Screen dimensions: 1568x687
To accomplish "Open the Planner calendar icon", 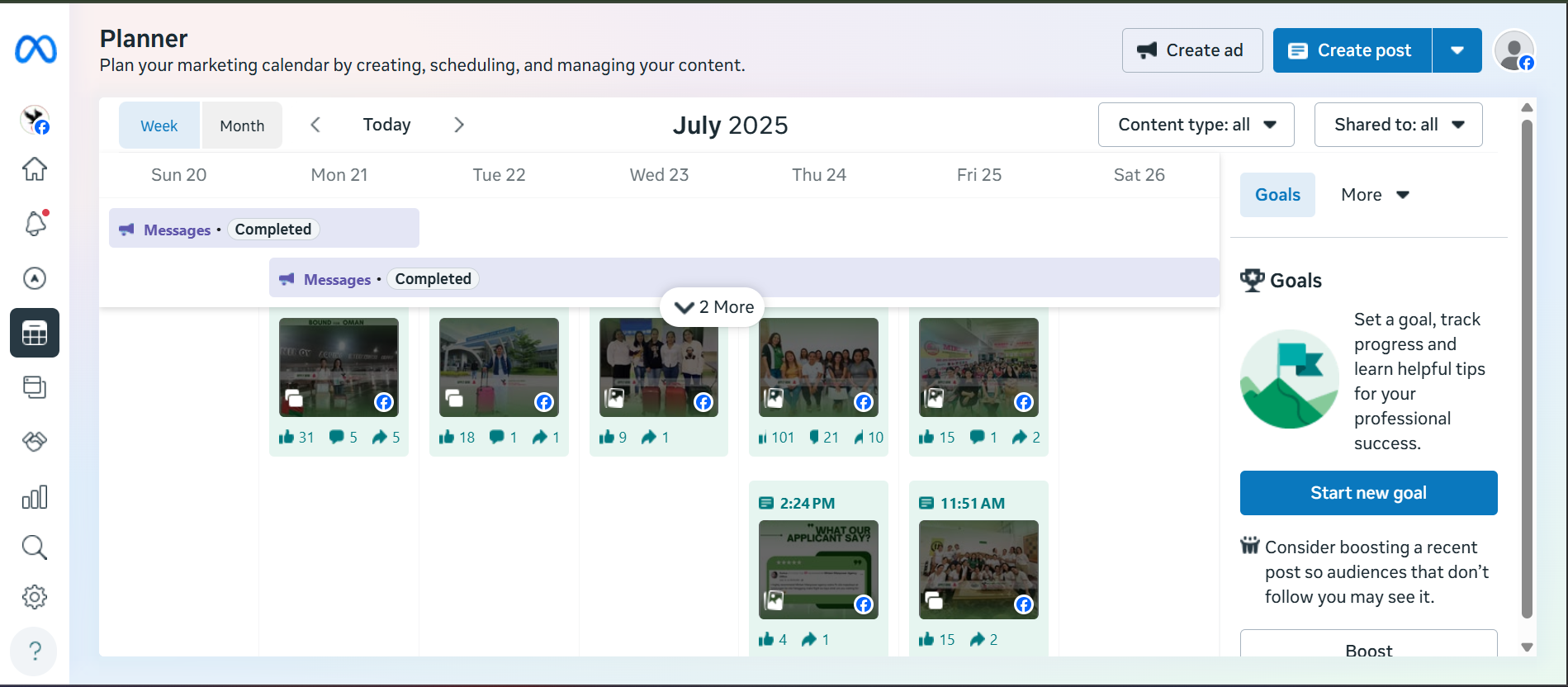I will point(35,333).
